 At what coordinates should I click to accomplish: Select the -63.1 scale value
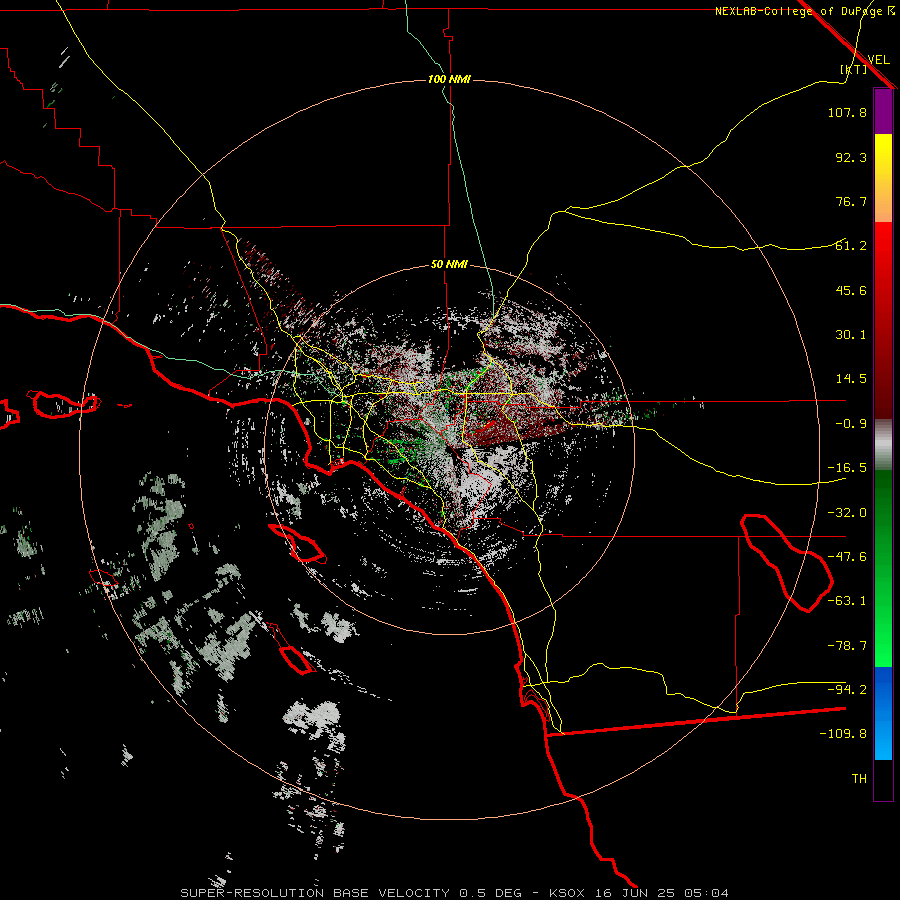[847, 601]
